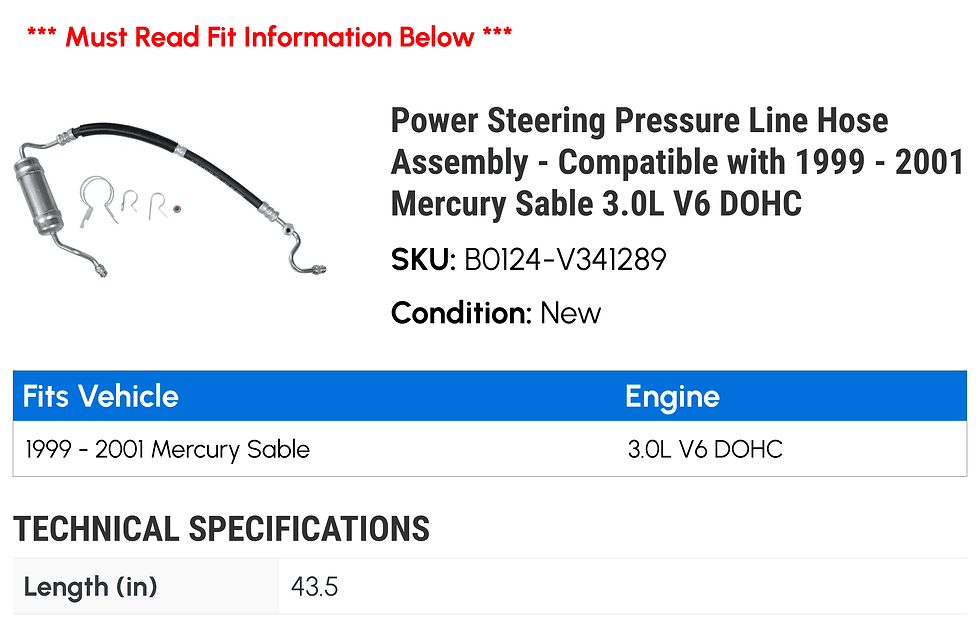Screen dimensions: 980x627
Task: Click the small O-ring in the product image
Action: [x=177, y=208]
